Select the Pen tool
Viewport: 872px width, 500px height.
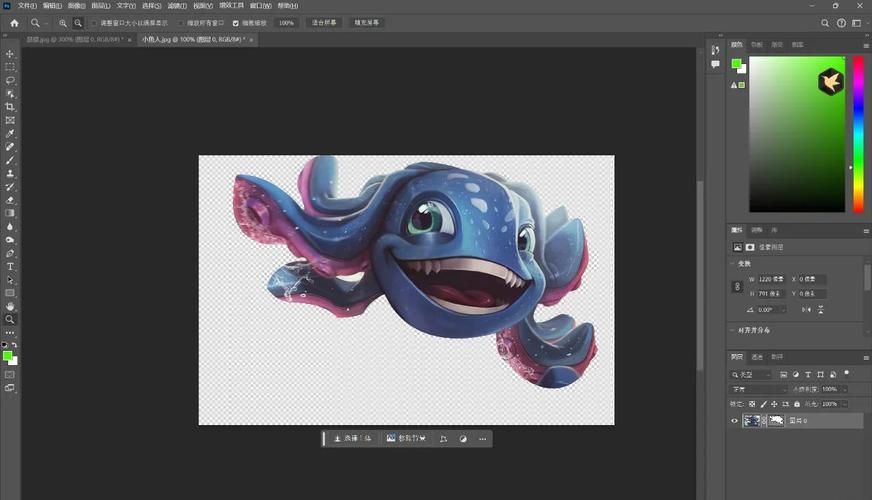click(x=10, y=253)
